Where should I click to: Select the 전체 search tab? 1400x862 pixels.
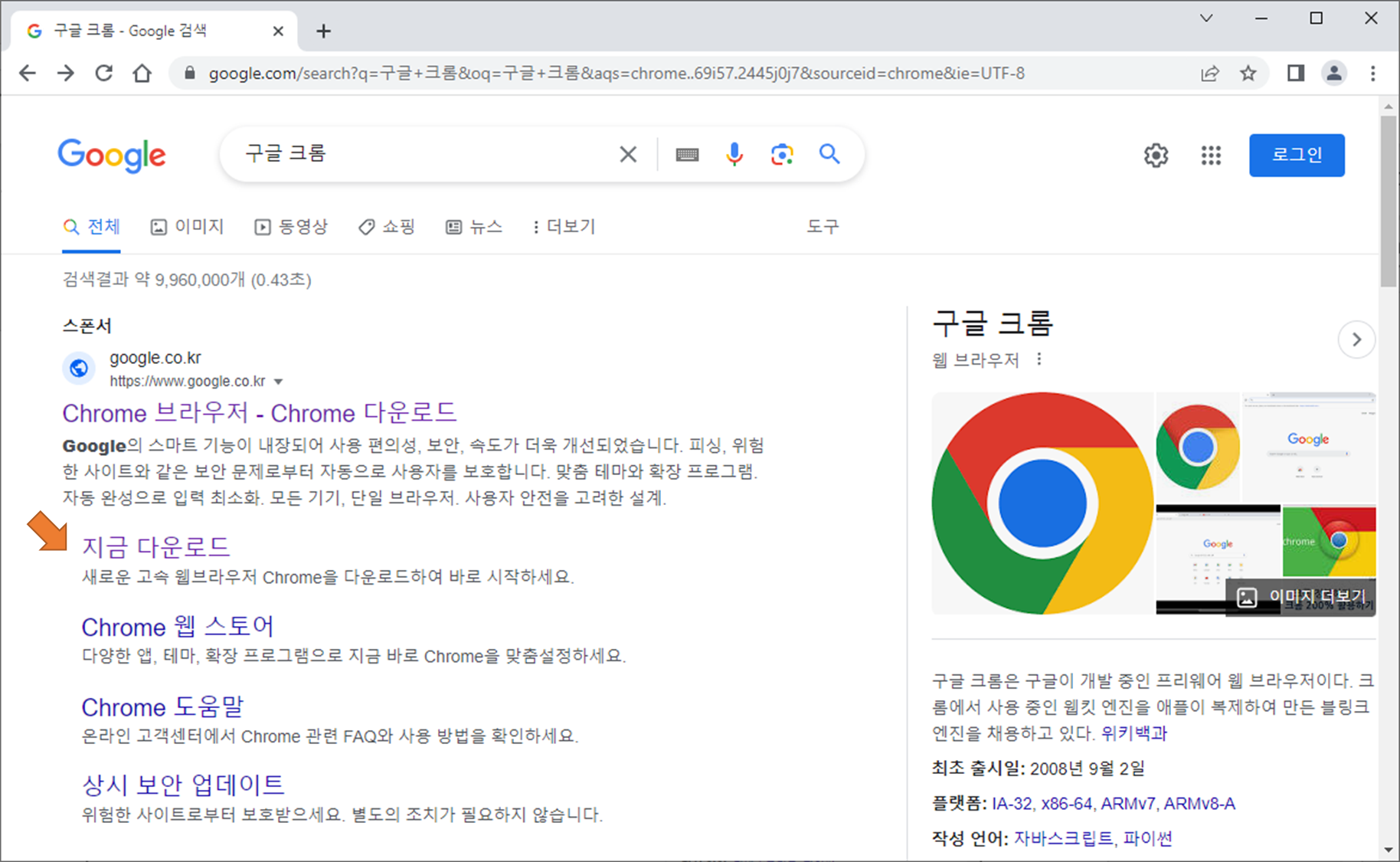pos(91,227)
